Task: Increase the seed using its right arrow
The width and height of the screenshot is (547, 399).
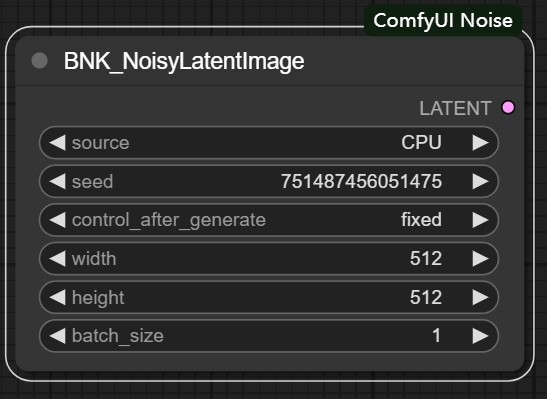Action: 480,181
